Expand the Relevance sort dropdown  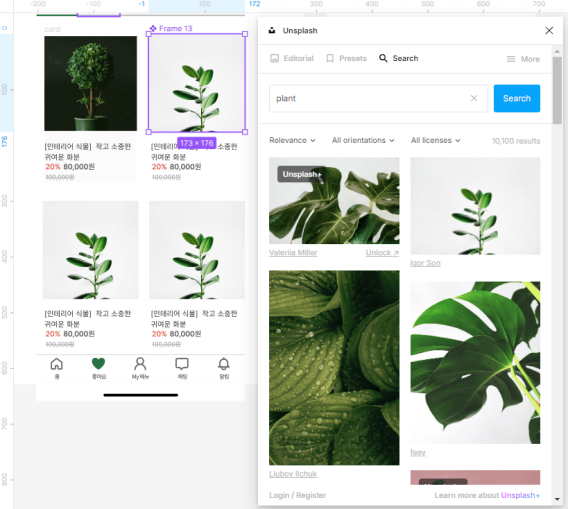[x=292, y=140]
